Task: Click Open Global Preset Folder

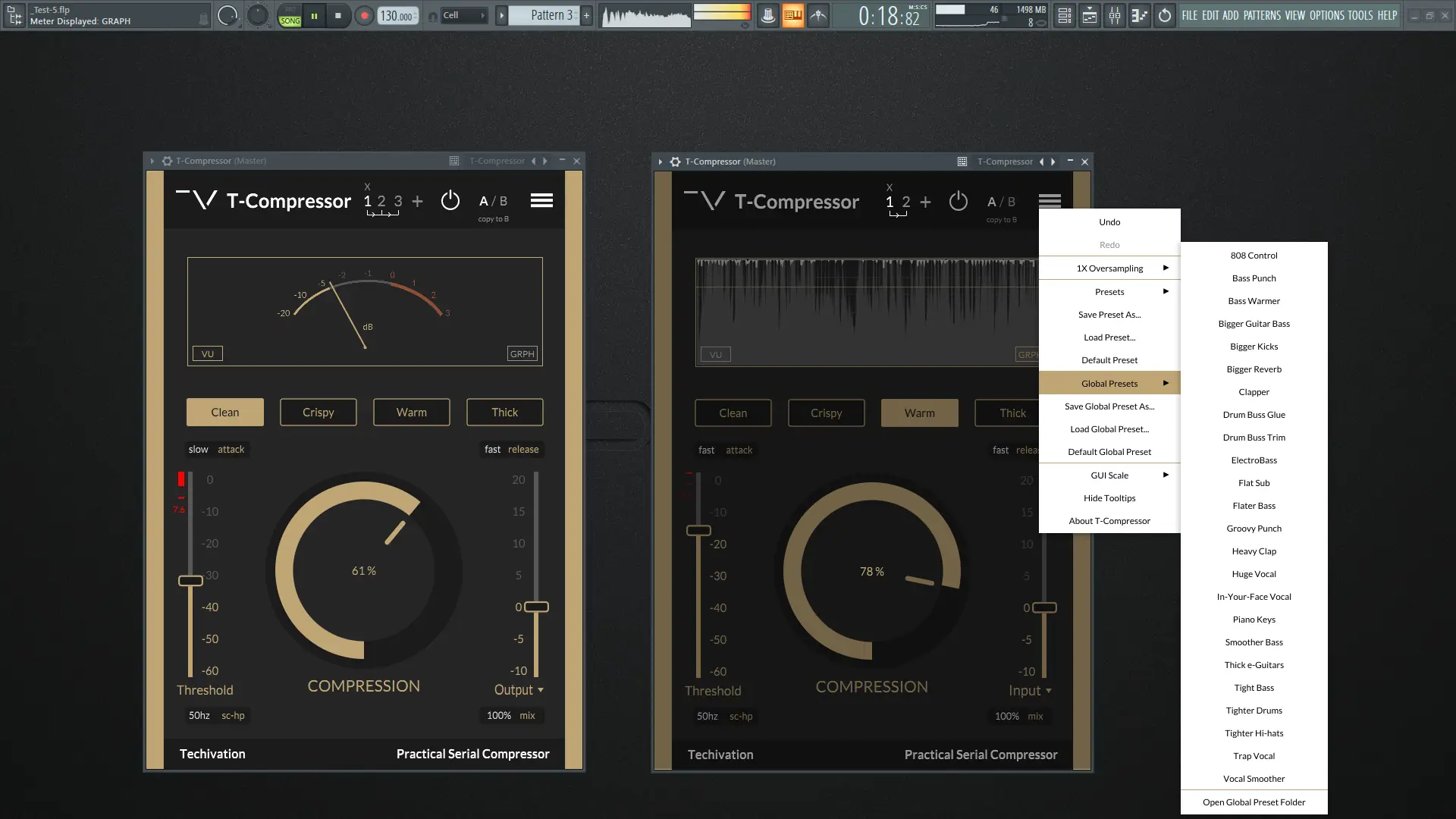Action: coord(1254,802)
